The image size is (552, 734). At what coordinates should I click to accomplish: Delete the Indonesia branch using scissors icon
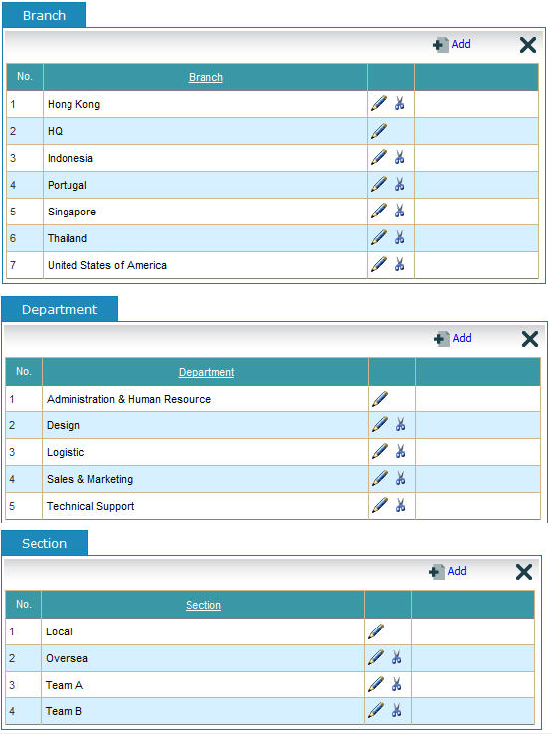point(399,157)
